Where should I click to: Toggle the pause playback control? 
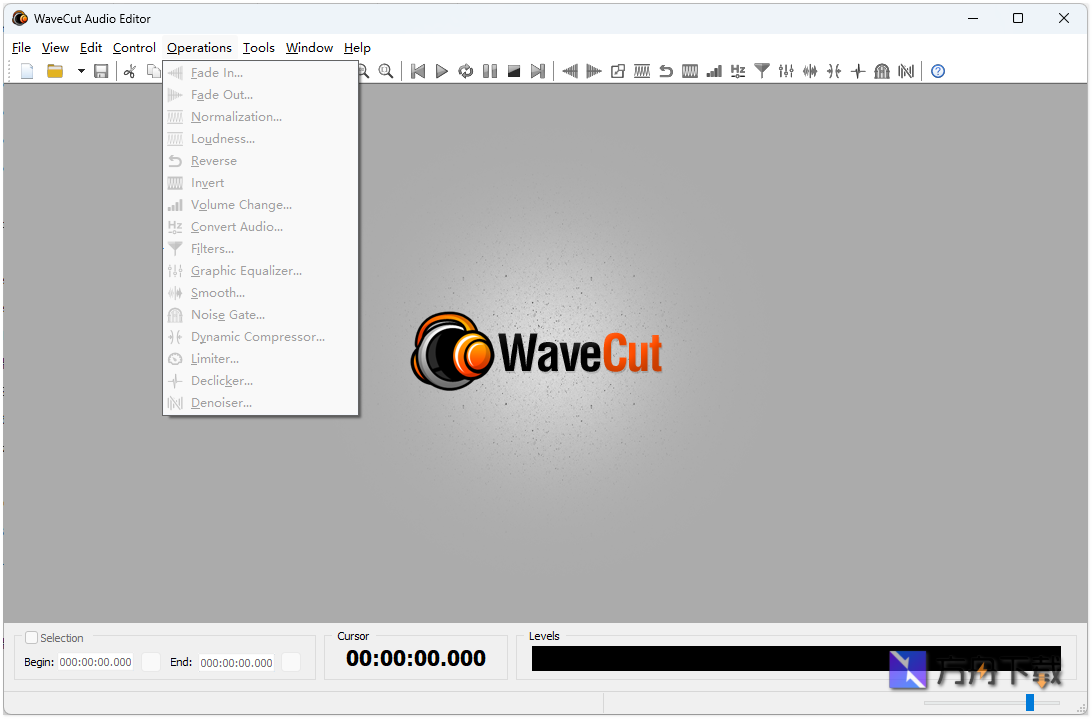[490, 71]
